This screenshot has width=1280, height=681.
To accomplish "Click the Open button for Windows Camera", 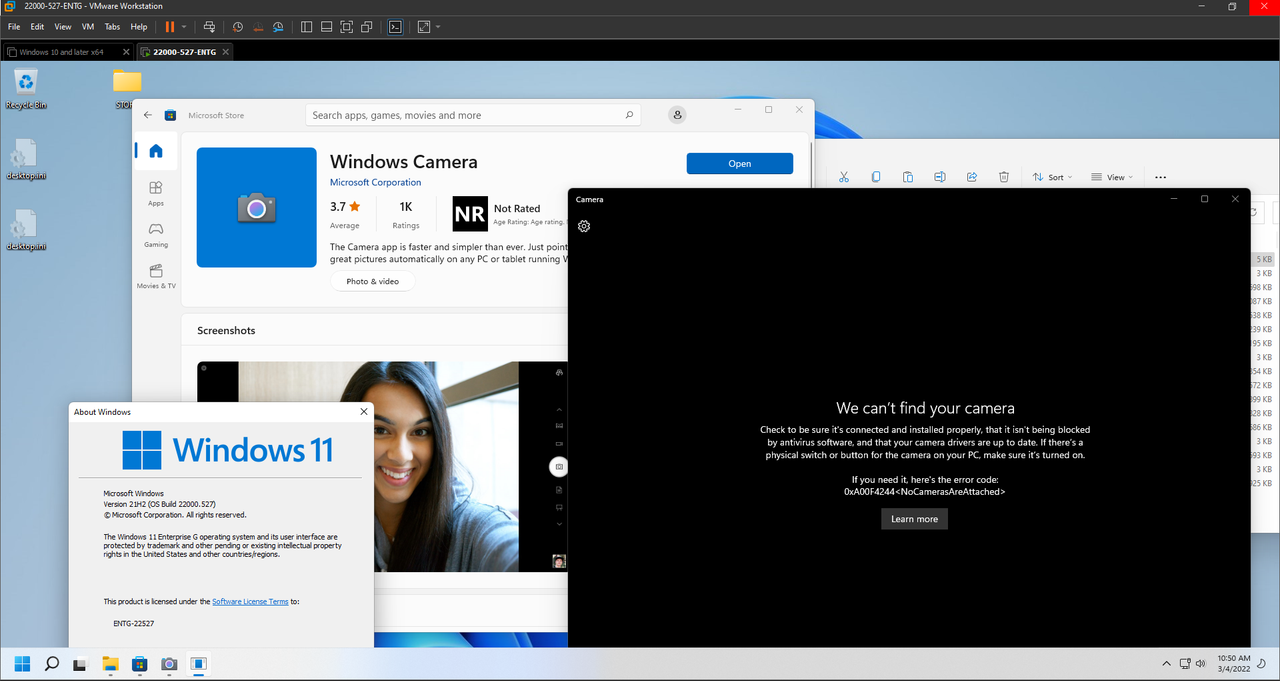I will [740, 163].
